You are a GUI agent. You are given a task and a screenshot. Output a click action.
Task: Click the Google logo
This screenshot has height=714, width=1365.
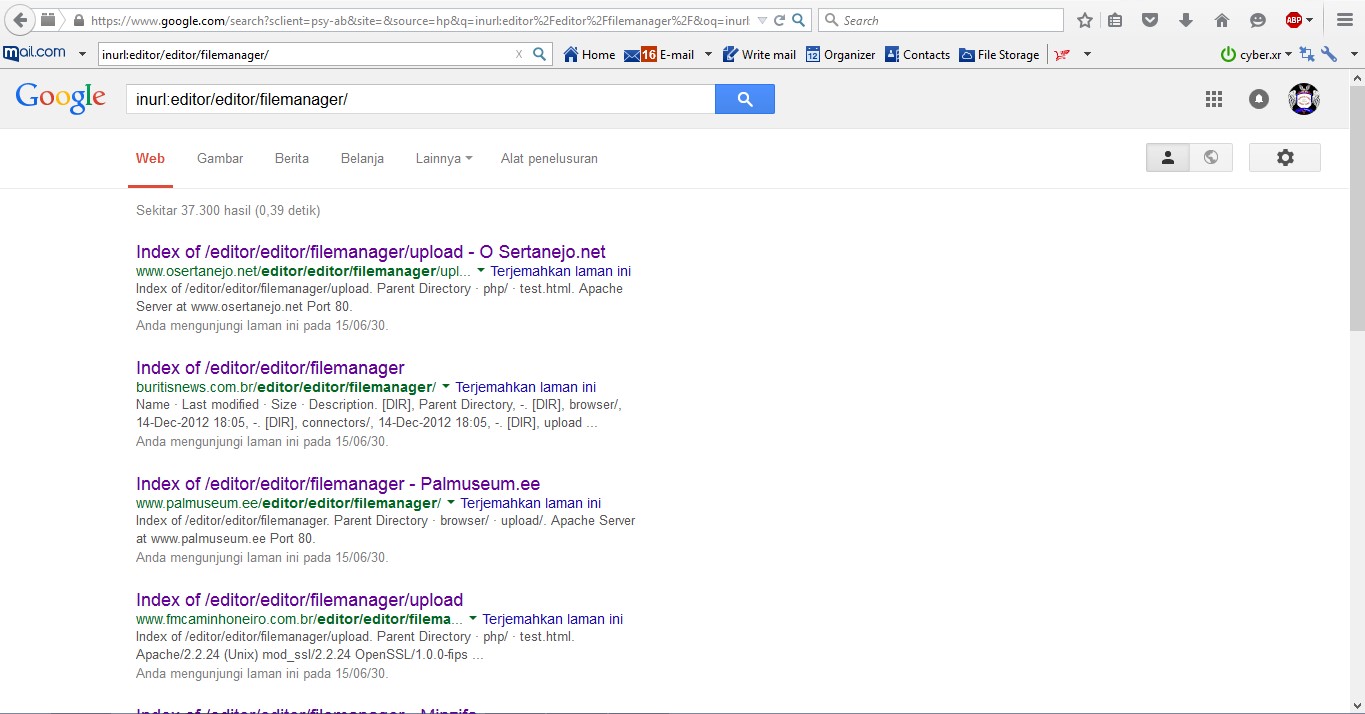click(x=61, y=97)
